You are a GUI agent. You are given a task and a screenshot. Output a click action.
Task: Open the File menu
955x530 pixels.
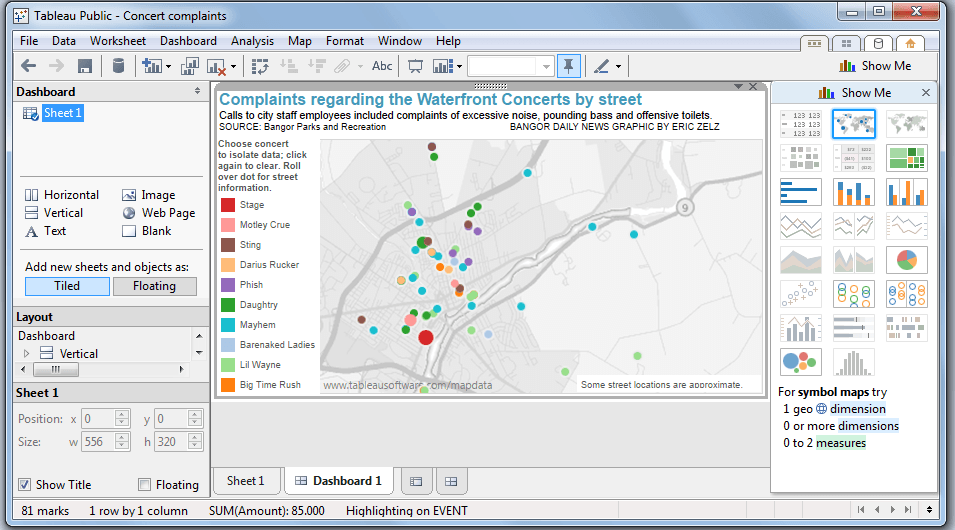click(x=29, y=41)
